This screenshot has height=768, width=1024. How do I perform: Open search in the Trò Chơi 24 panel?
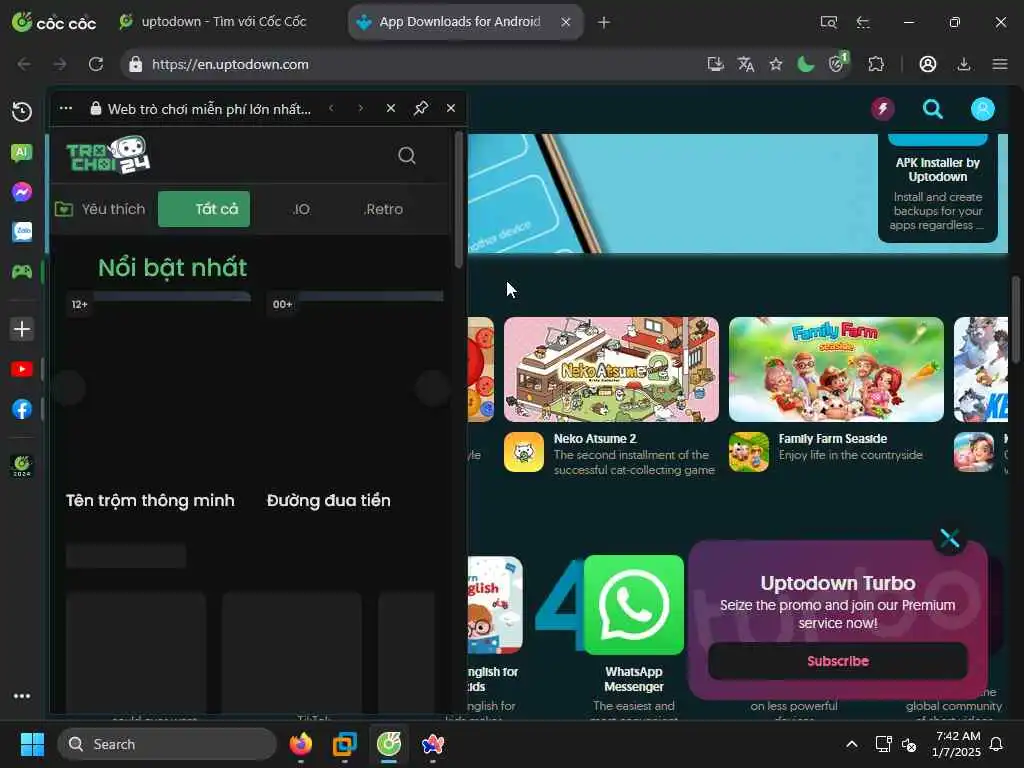pos(406,155)
